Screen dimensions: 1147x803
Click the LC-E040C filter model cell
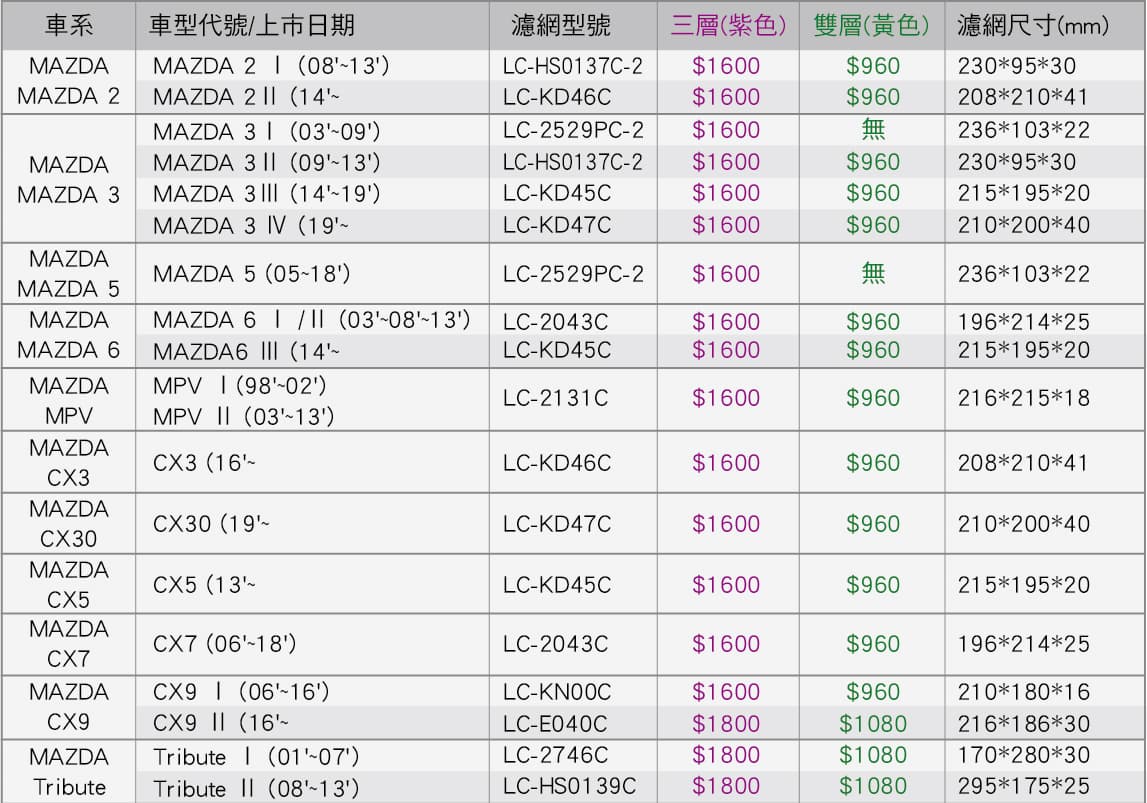(x=554, y=724)
